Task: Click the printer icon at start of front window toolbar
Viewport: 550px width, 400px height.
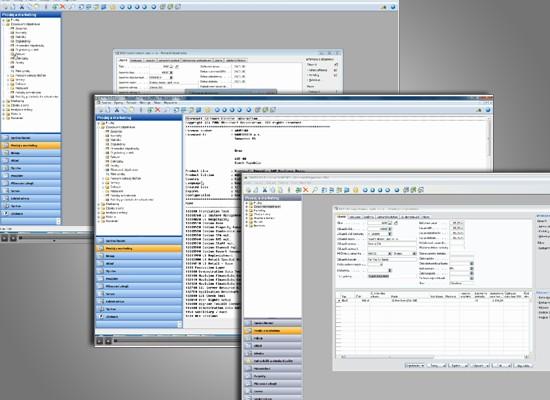Action: coord(248,190)
